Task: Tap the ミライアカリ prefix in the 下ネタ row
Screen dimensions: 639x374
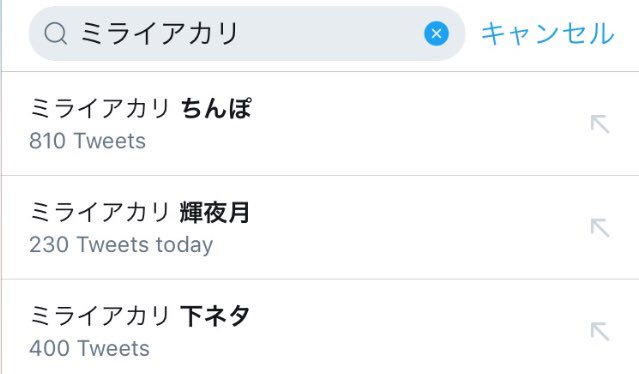Action: (100, 316)
